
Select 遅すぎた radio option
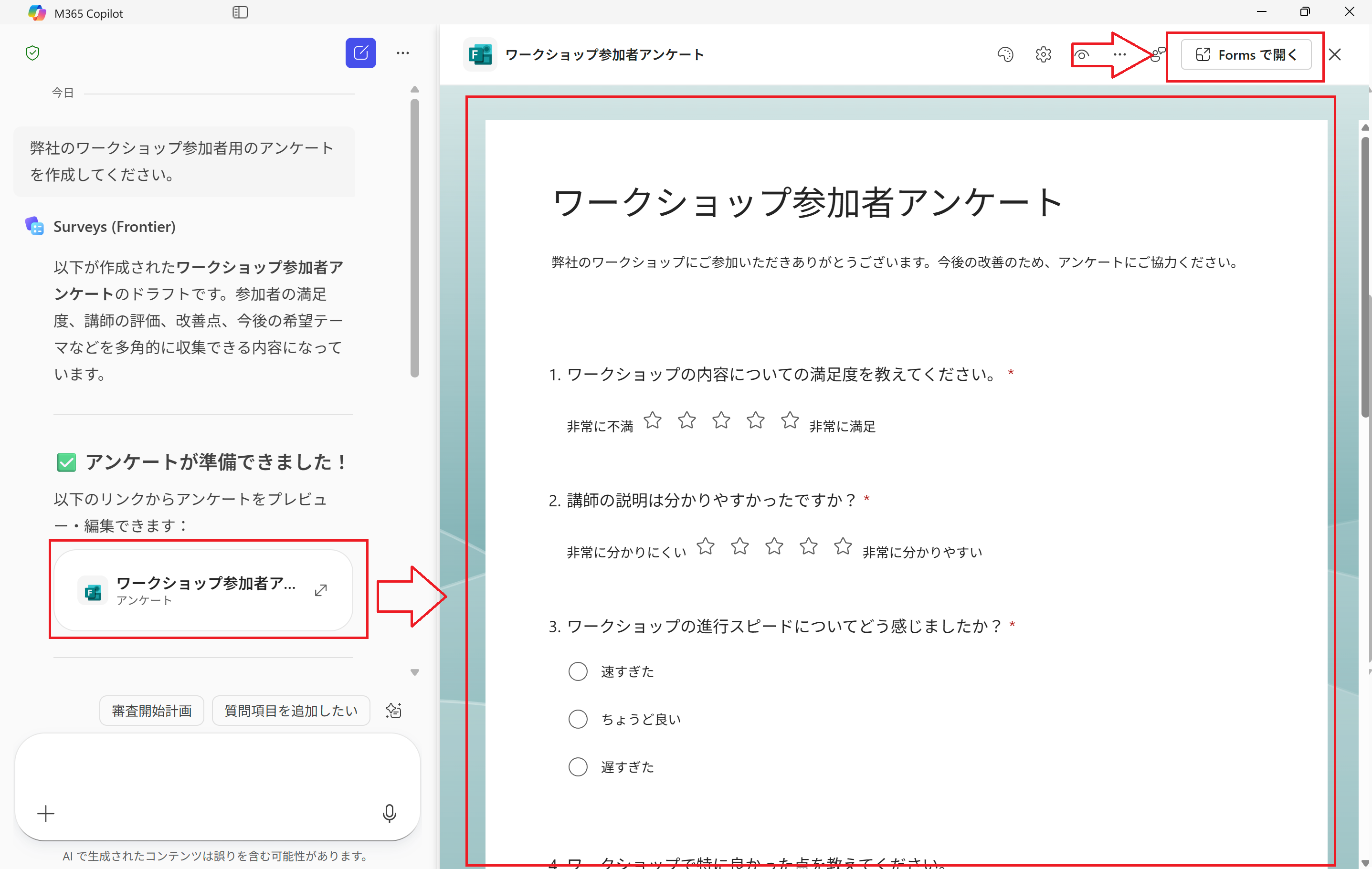(578, 766)
